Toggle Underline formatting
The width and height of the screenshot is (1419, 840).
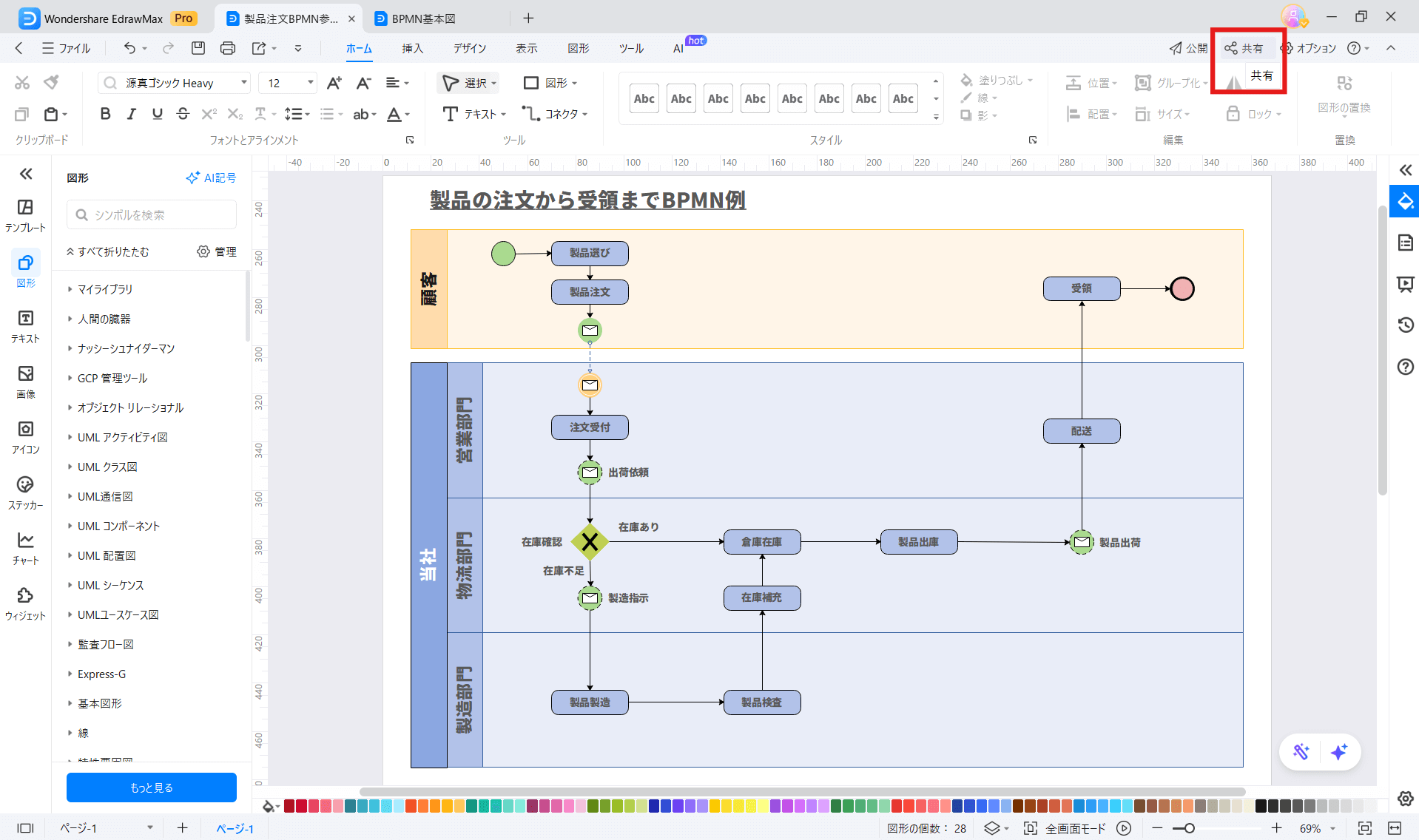[157, 114]
